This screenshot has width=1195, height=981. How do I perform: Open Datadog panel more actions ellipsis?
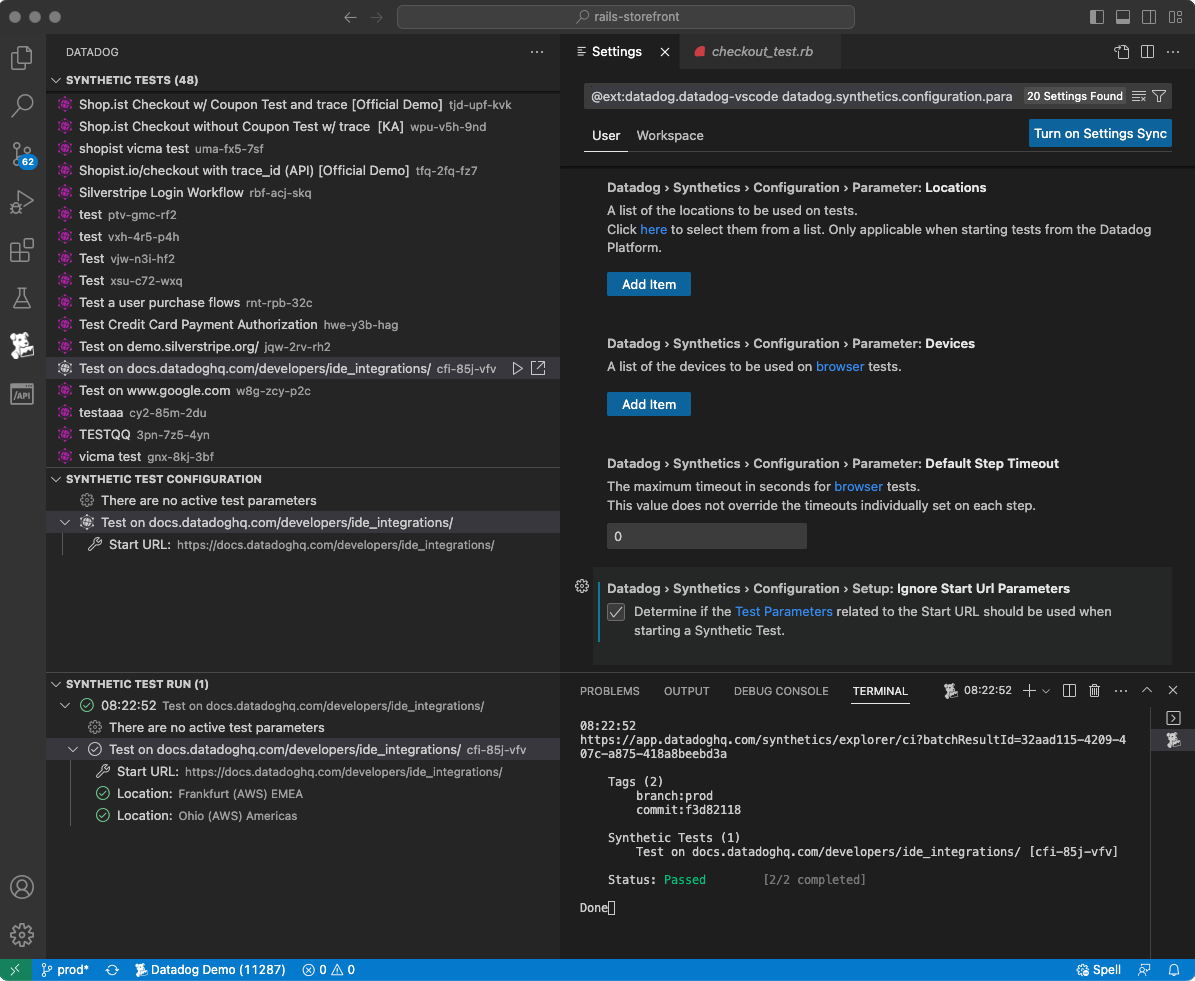(537, 52)
